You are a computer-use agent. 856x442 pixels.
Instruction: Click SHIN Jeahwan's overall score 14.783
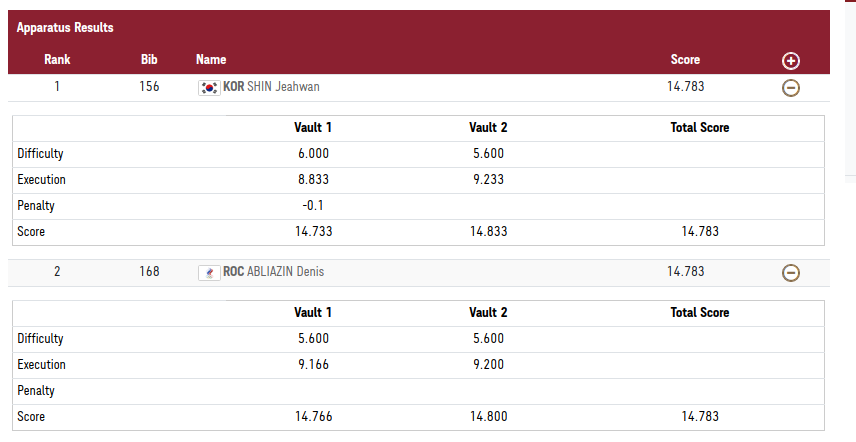tap(685, 87)
